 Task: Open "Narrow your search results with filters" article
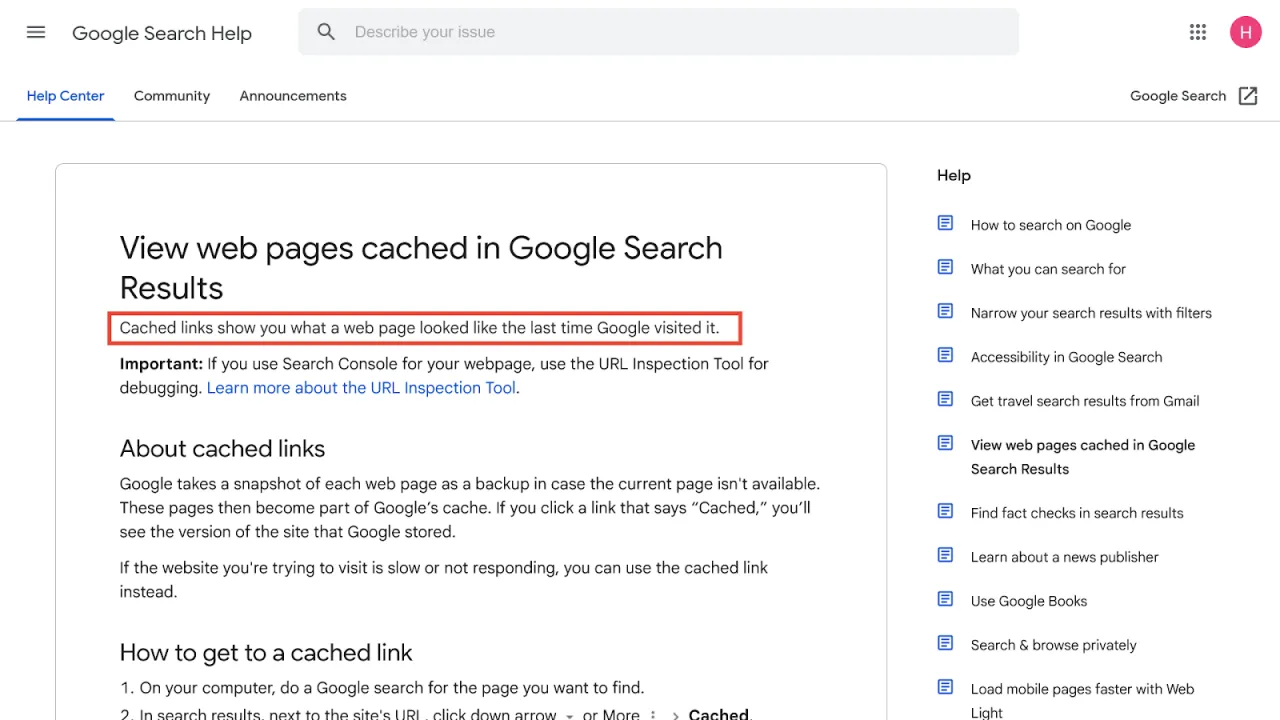click(1091, 312)
